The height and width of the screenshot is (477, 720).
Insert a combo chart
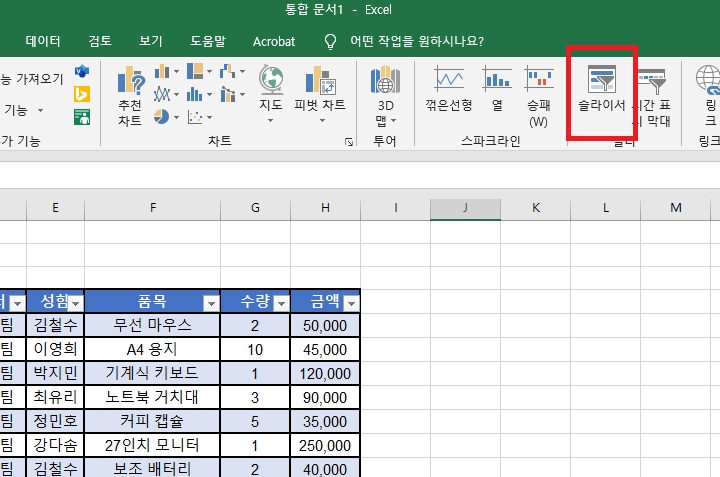[x=228, y=95]
